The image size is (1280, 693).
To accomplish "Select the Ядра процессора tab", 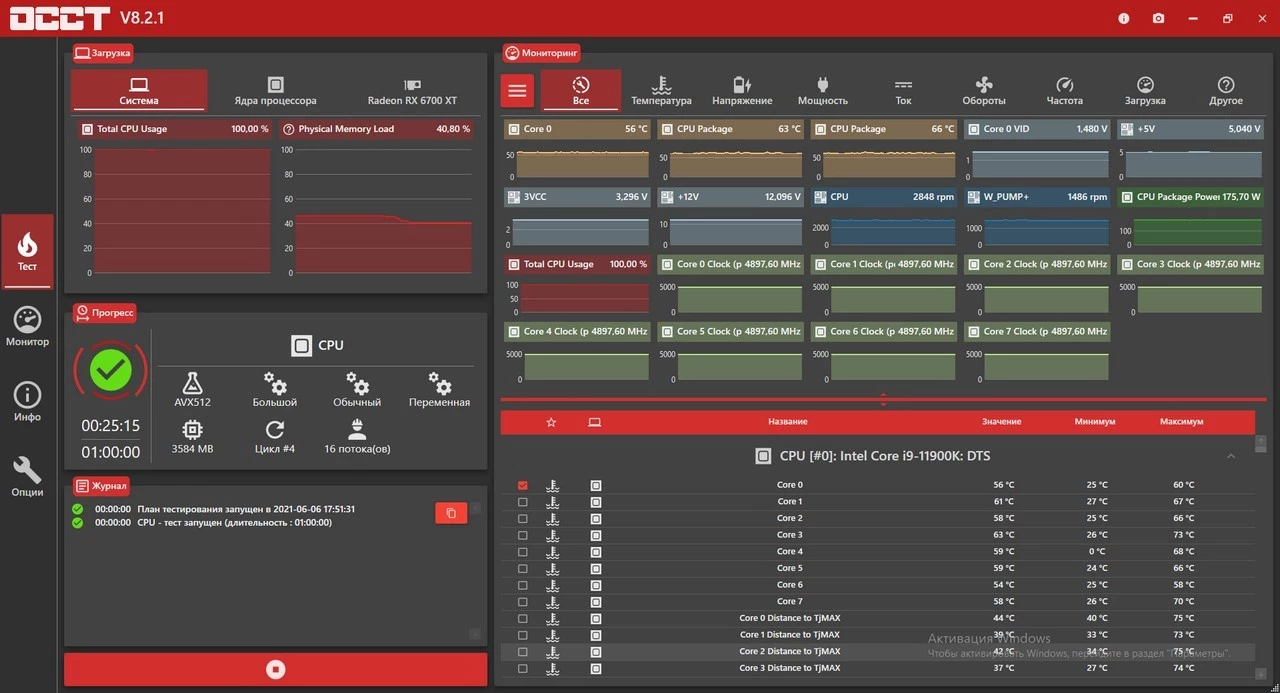I will tap(276, 90).
